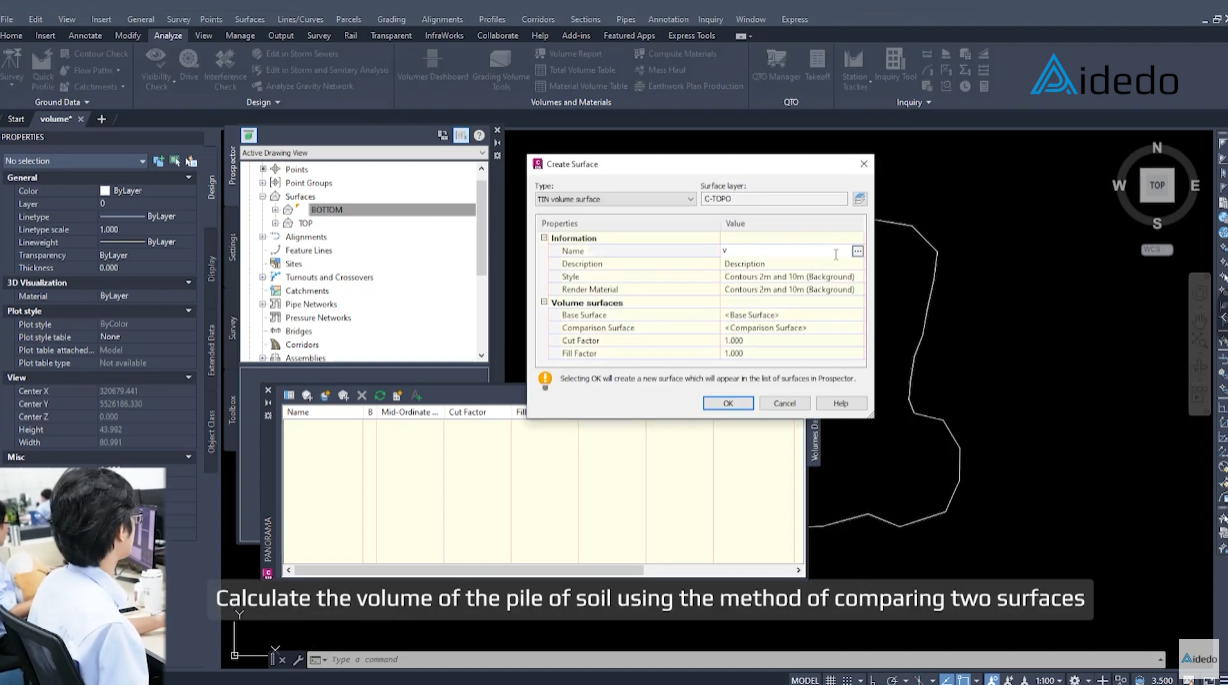The height and width of the screenshot is (685, 1228).
Task: Click the Base Surface value cell
Action: click(792, 315)
